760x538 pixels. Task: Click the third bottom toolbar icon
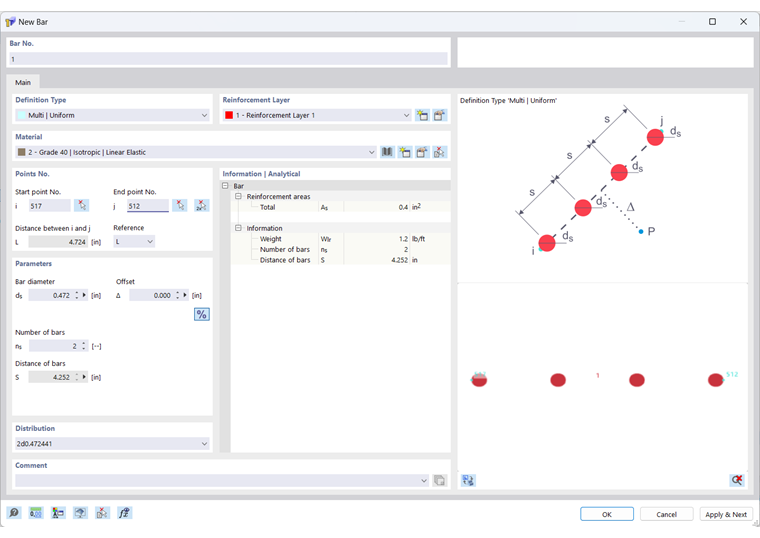pyautogui.click(x=58, y=513)
